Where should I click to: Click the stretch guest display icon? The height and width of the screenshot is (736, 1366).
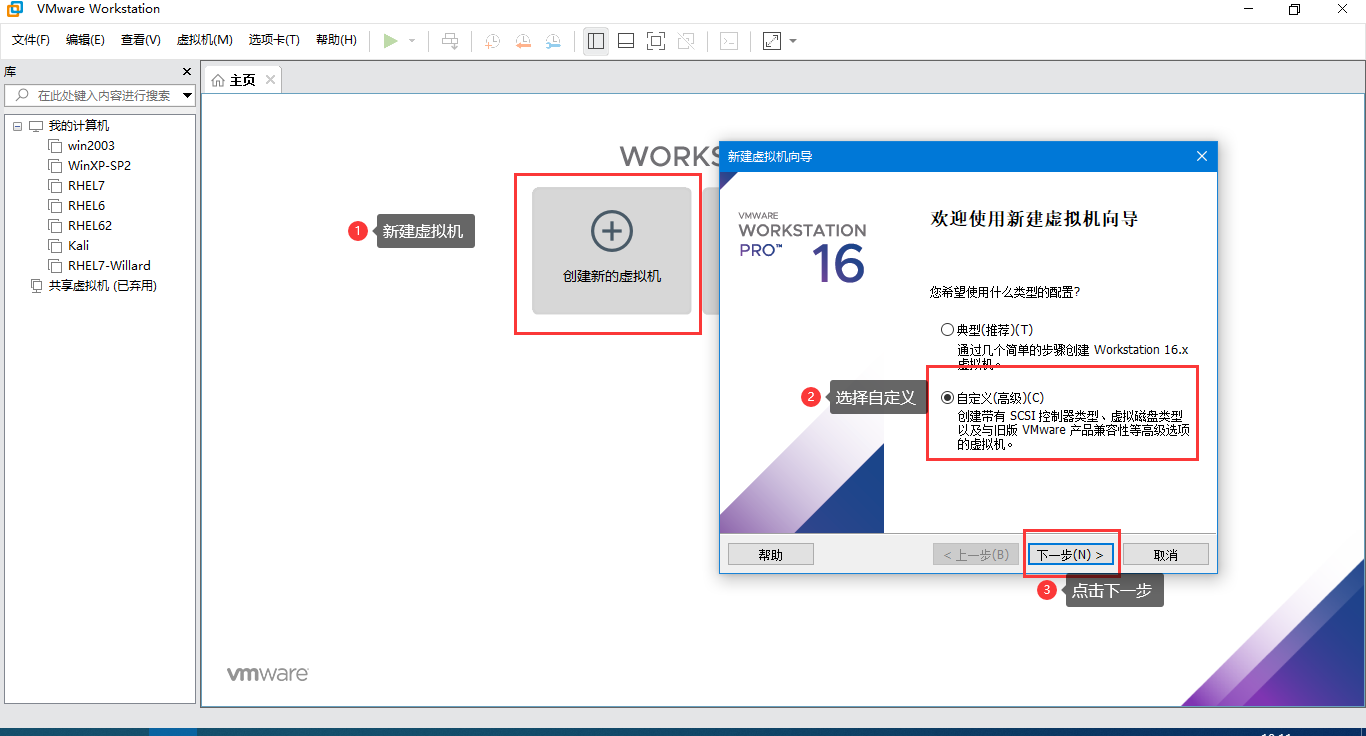tap(772, 41)
